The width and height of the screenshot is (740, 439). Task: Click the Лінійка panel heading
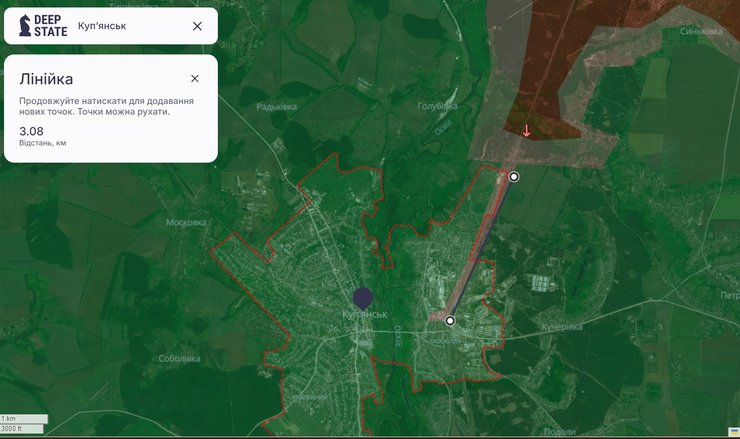point(46,78)
